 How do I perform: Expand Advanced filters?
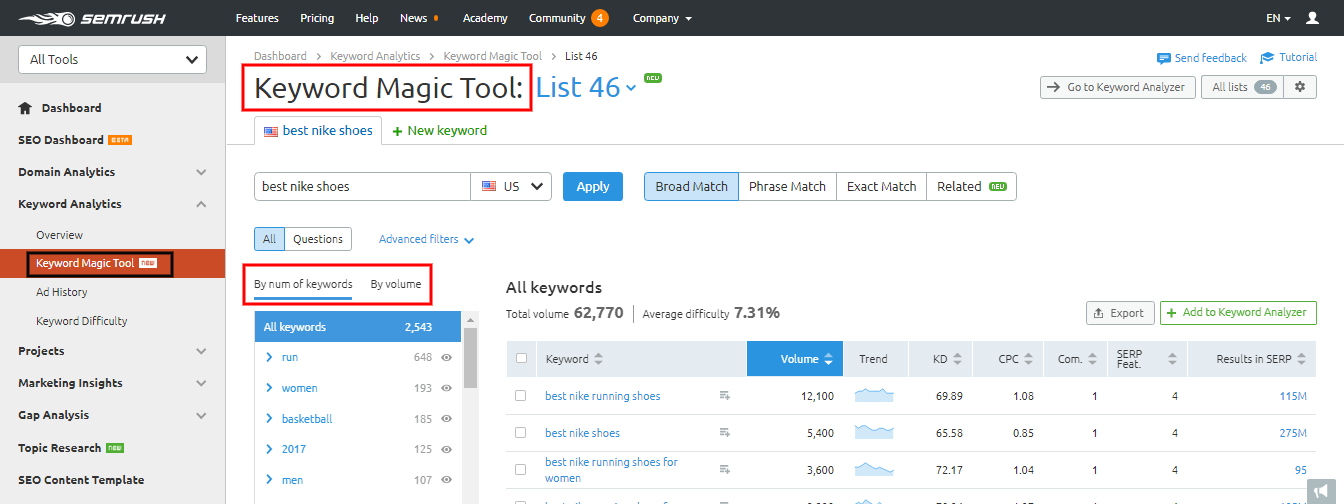pos(426,240)
